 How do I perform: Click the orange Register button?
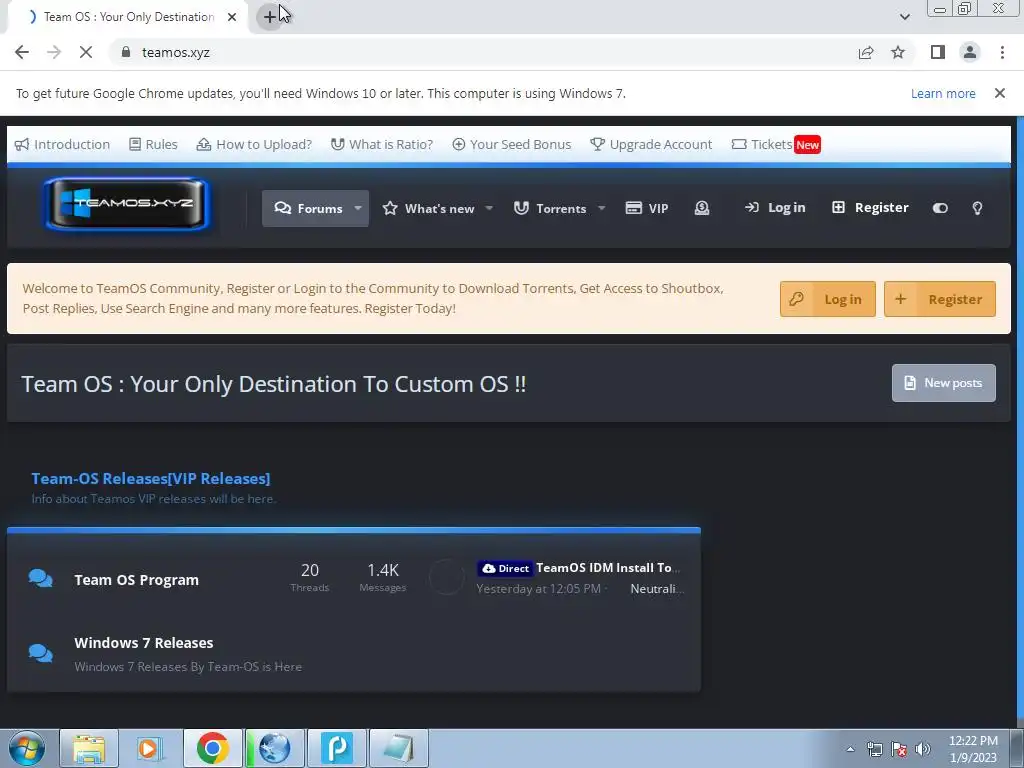click(x=940, y=299)
